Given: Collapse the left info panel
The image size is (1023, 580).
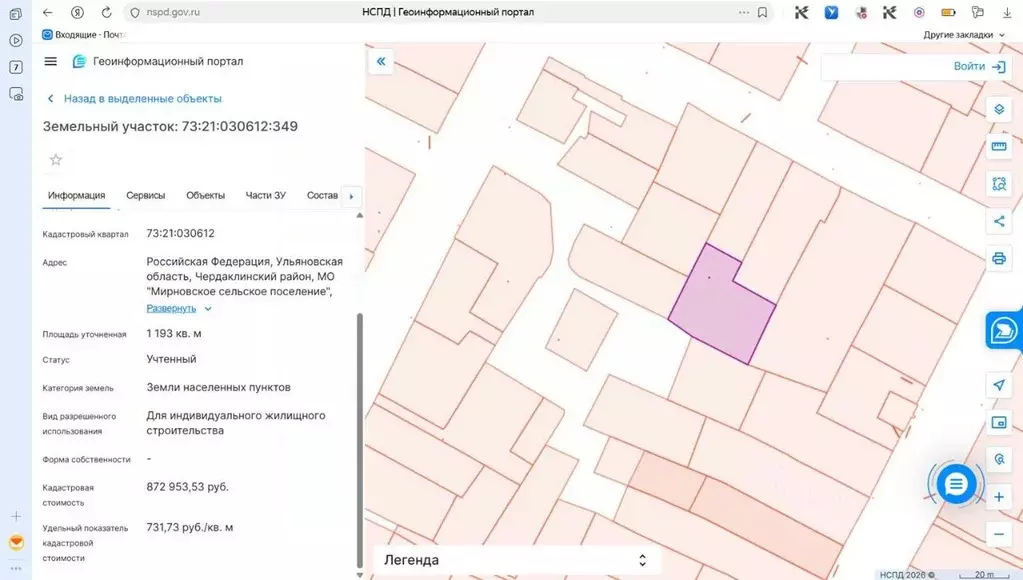Looking at the screenshot, I should click(x=381, y=62).
